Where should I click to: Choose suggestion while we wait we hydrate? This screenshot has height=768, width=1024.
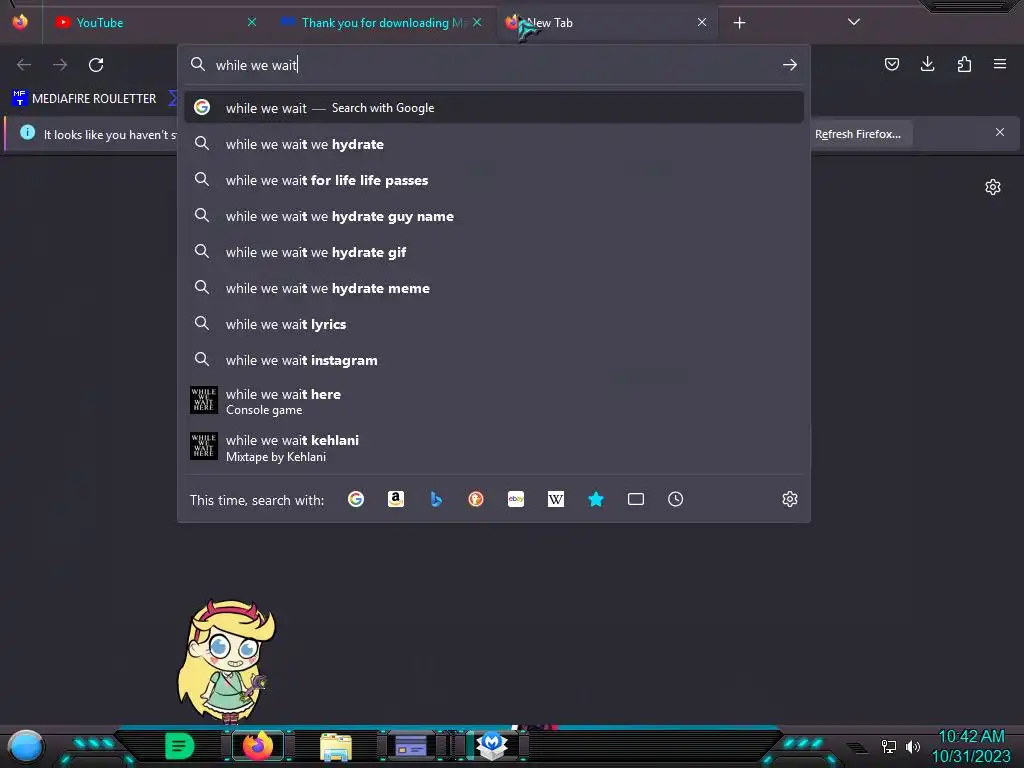point(494,144)
